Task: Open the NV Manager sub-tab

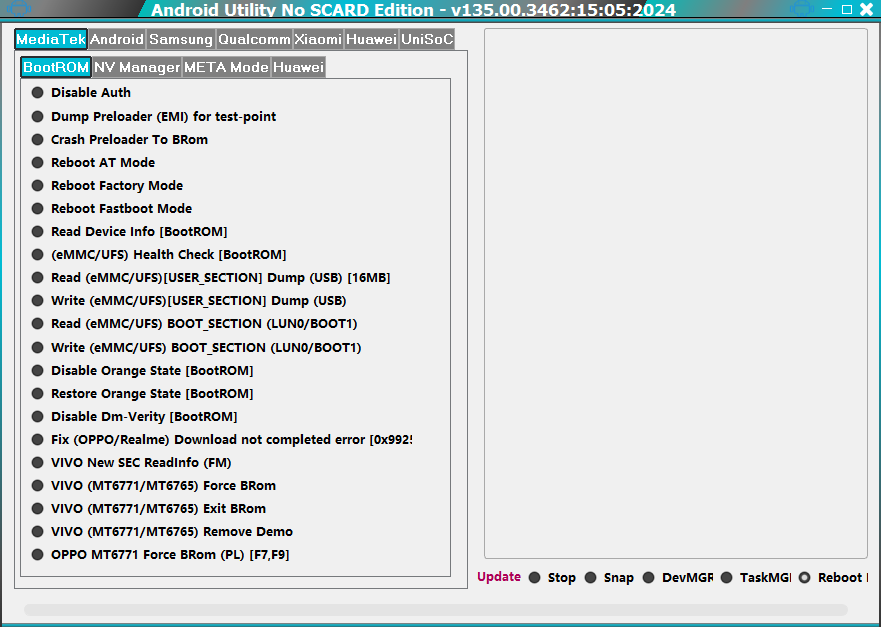Action: [x=137, y=68]
